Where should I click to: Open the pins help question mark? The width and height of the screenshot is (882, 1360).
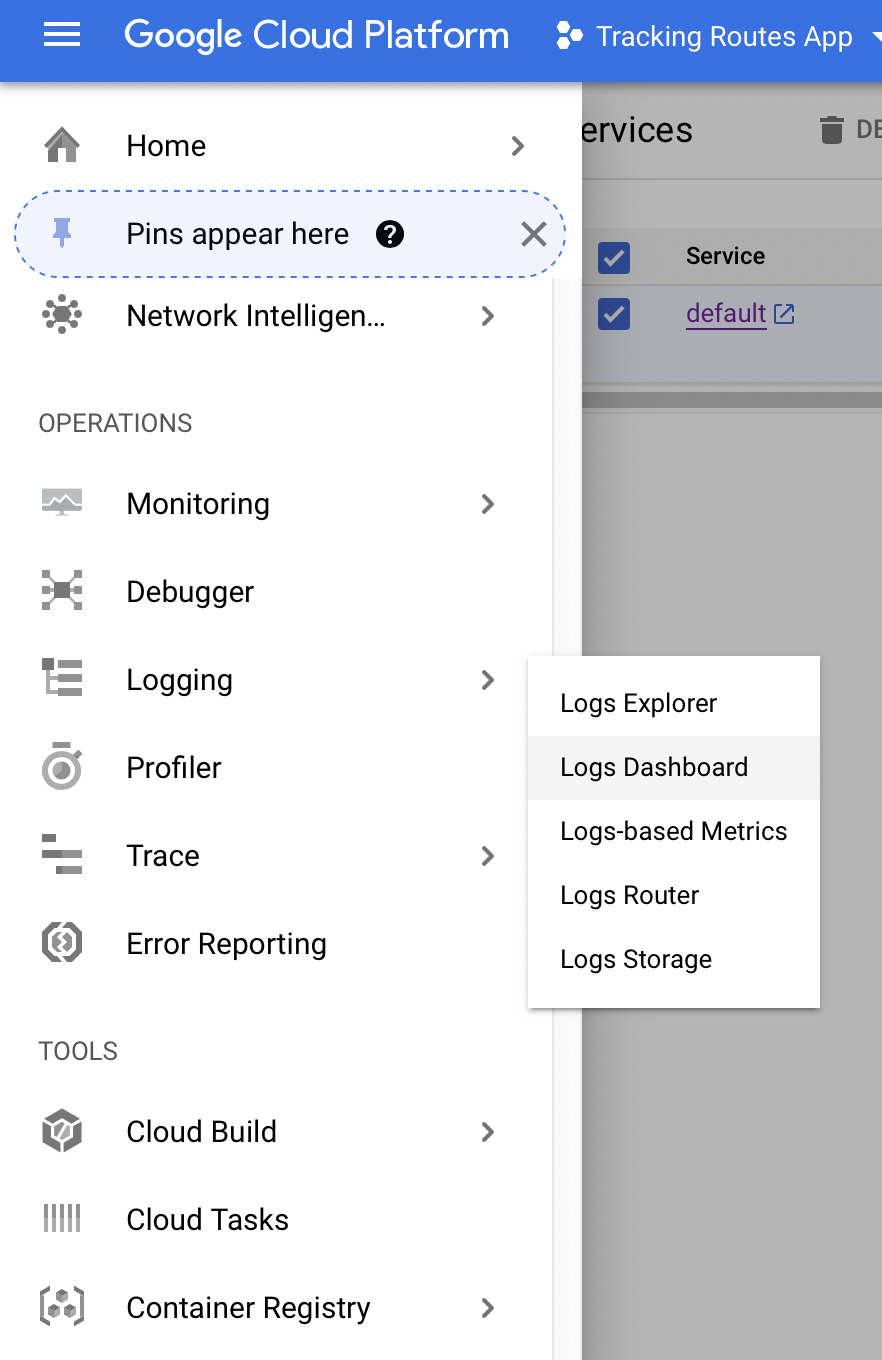coord(390,234)
